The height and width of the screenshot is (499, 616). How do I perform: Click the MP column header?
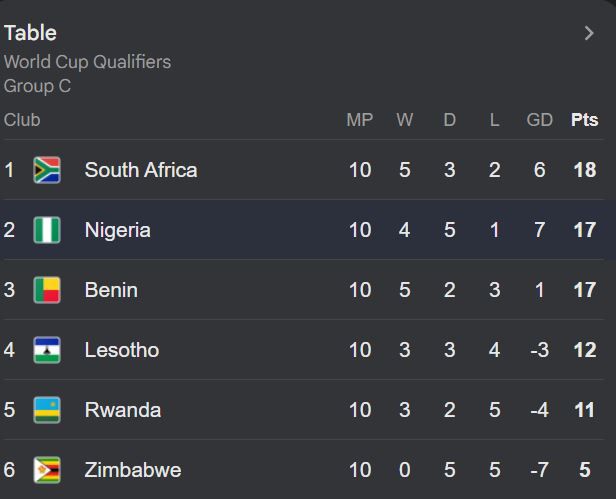[359, 120]
